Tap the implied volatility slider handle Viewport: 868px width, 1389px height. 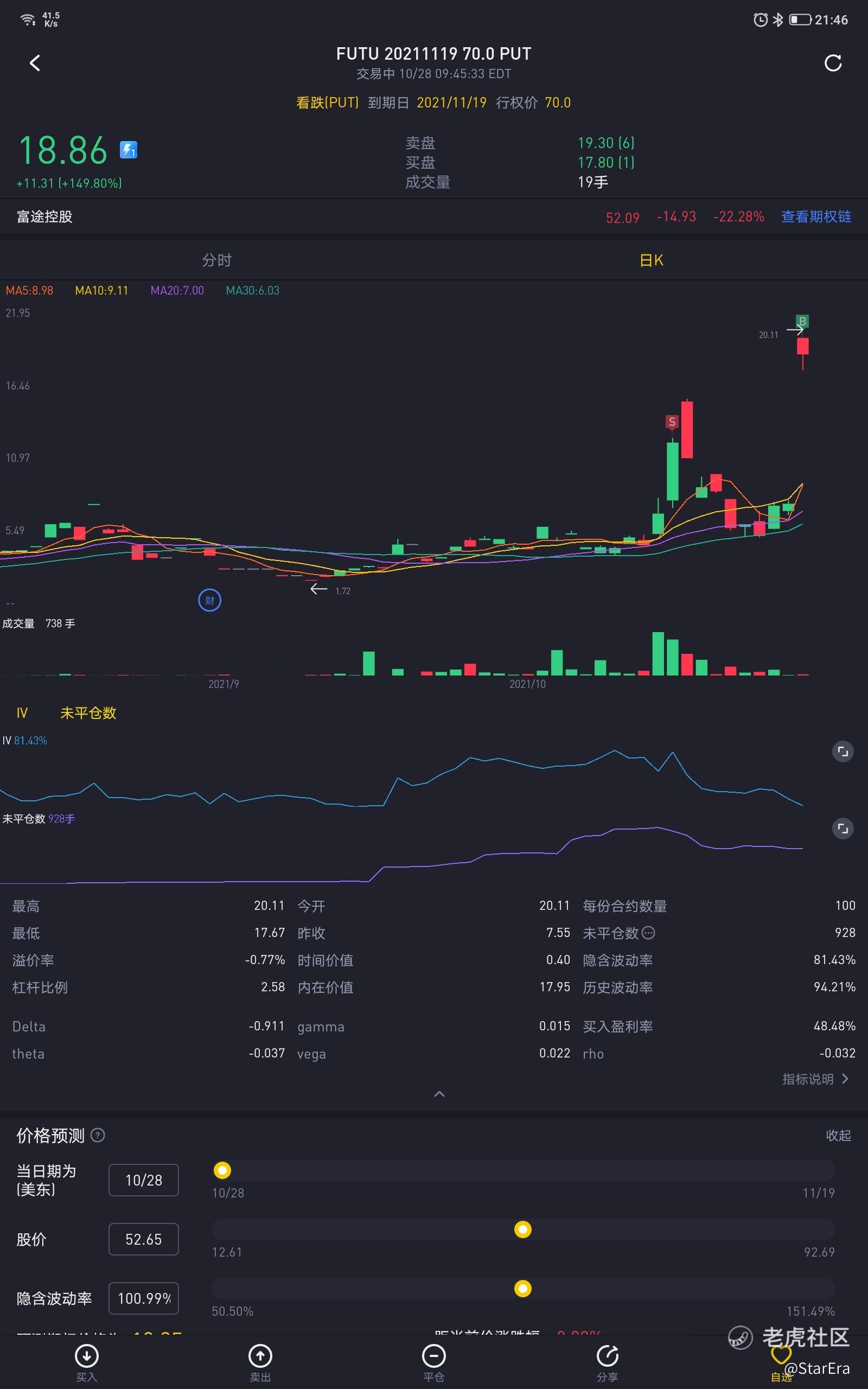pyautogui.click(x=522, y=1289)
